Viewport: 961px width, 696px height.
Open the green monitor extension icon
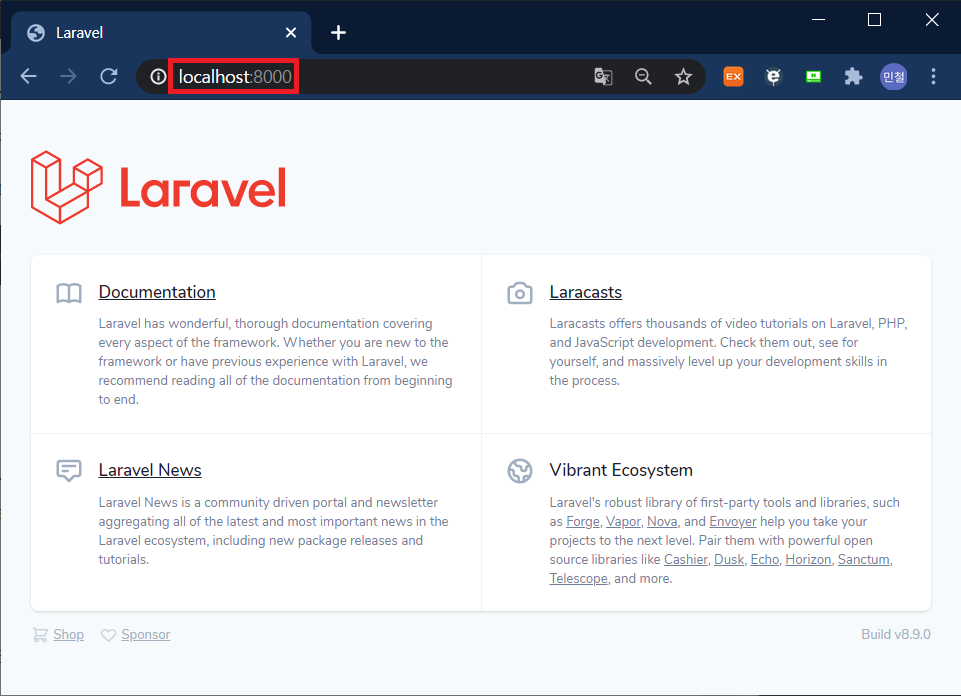(813, 77)
